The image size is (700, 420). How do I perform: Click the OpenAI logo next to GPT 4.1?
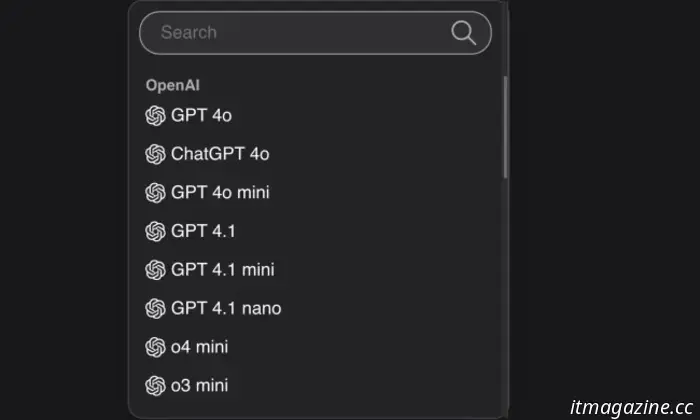[x=155, y=231]
